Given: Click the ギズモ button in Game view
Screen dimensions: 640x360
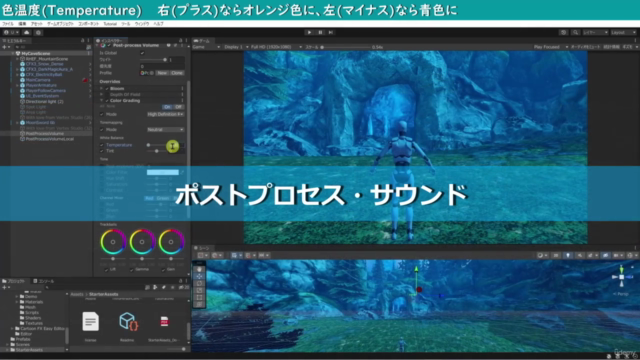Looking at the screenshot, I should (x=627, y=47).
